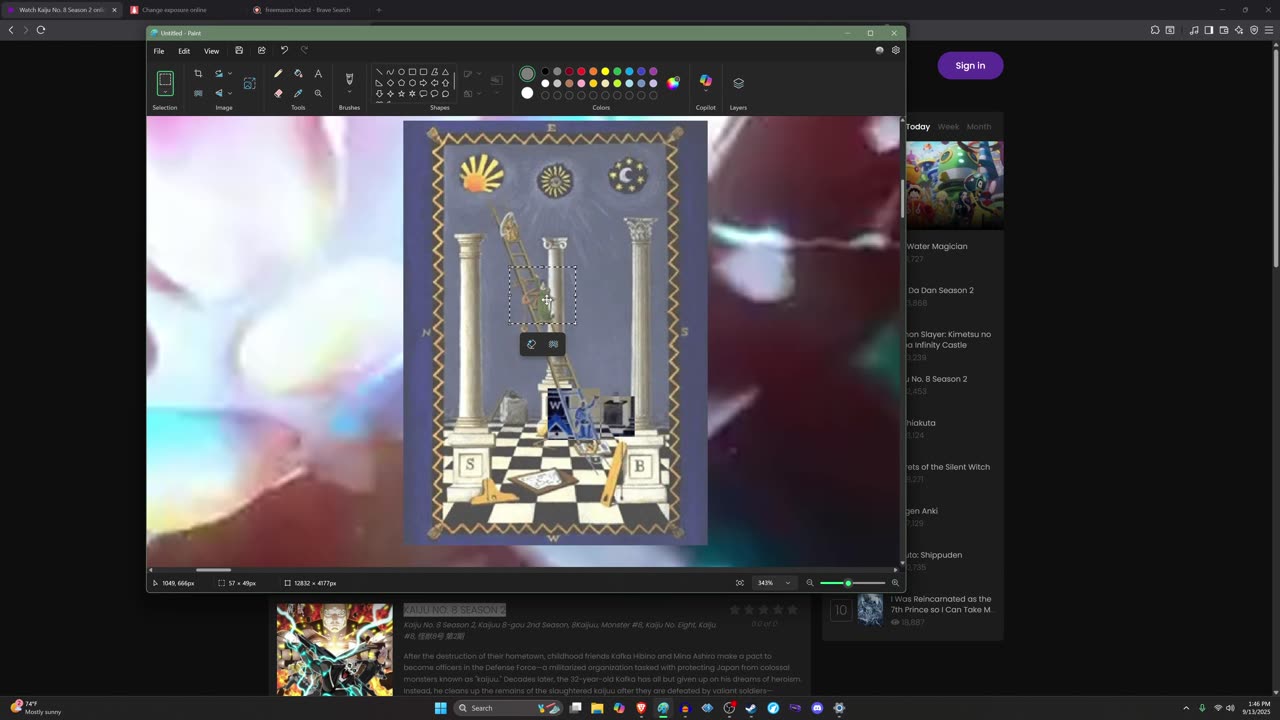This screenshot has height=720, width=1280.
Task: Open I Was Reincarnated as the 7th Prince
Action: (x=942, y=604)
